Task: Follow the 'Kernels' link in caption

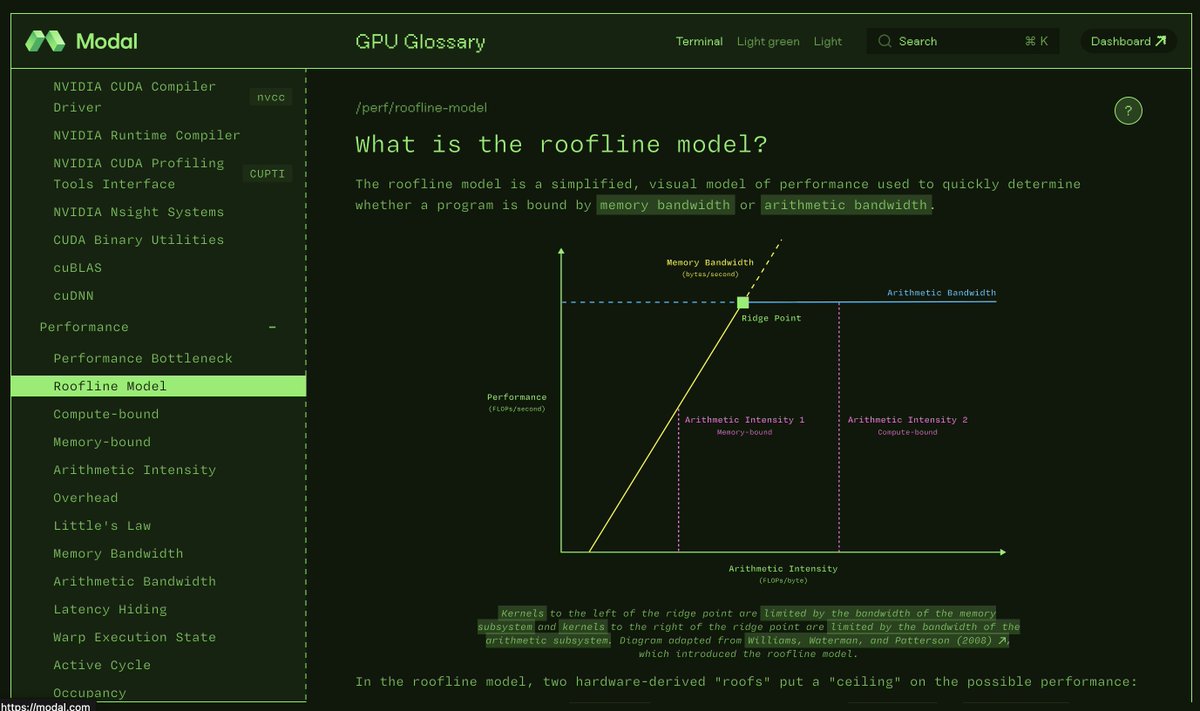Action: (x=523, y=613)
